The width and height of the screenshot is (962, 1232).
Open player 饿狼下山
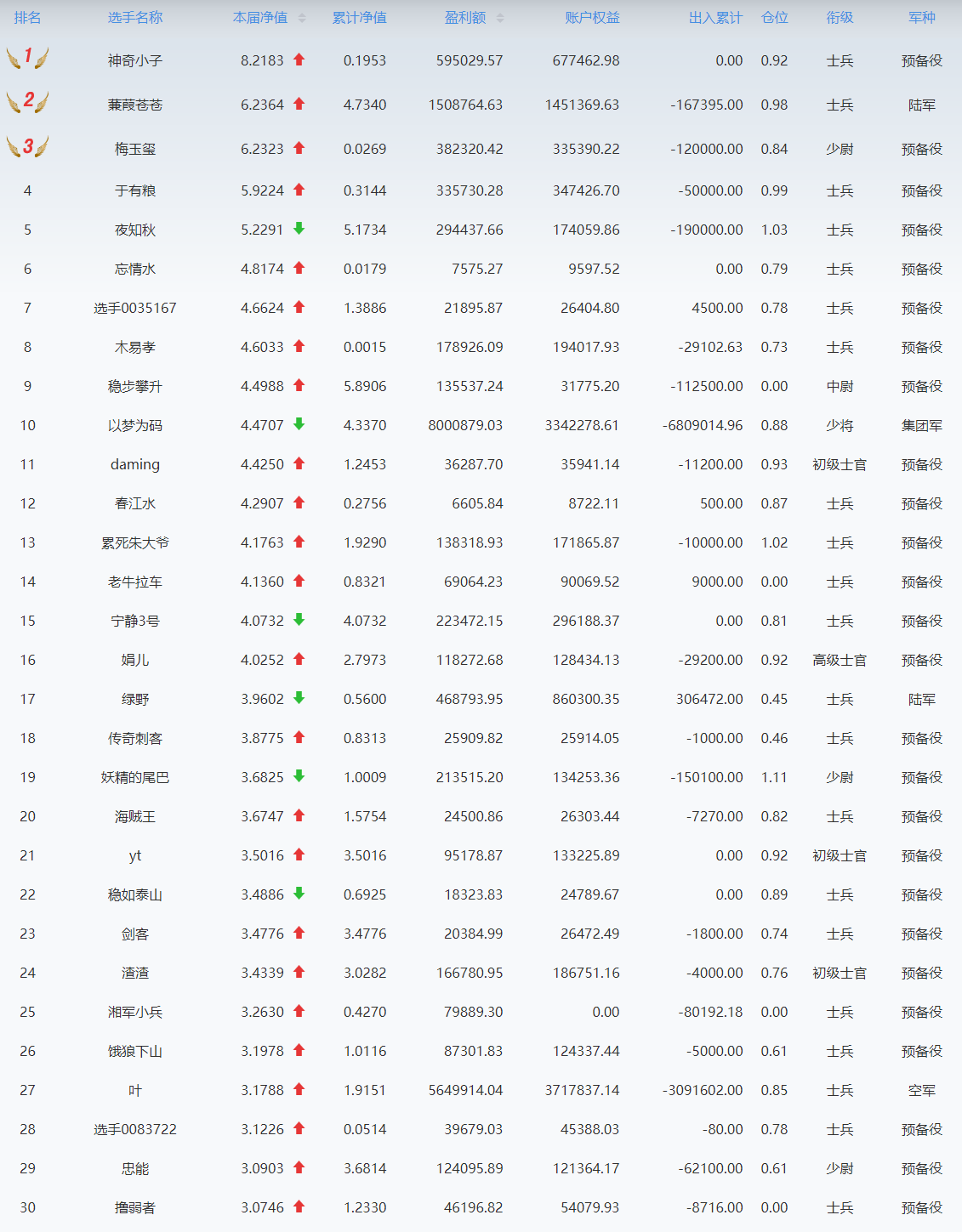[135, 1052]
